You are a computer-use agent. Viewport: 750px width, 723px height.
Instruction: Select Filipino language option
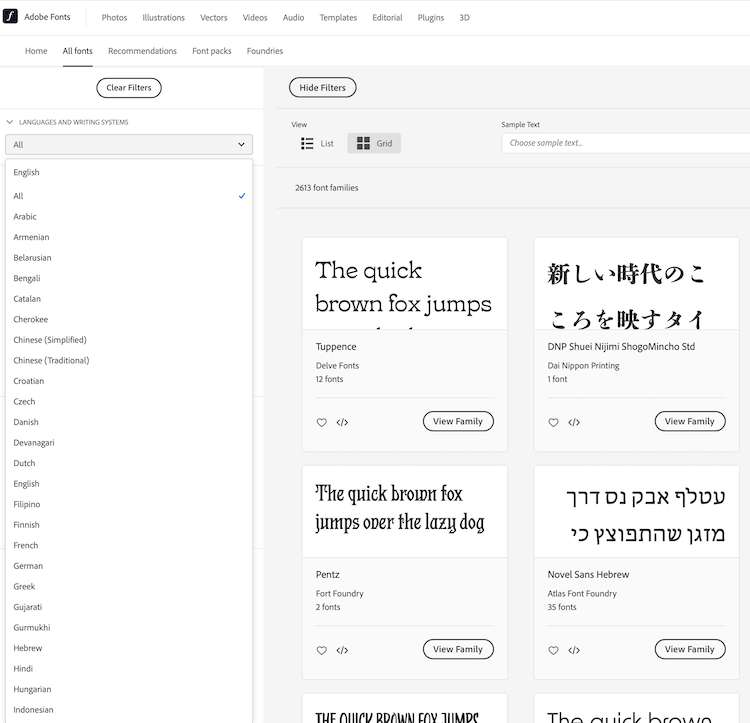pyautogui.click(x=129, y=504)
